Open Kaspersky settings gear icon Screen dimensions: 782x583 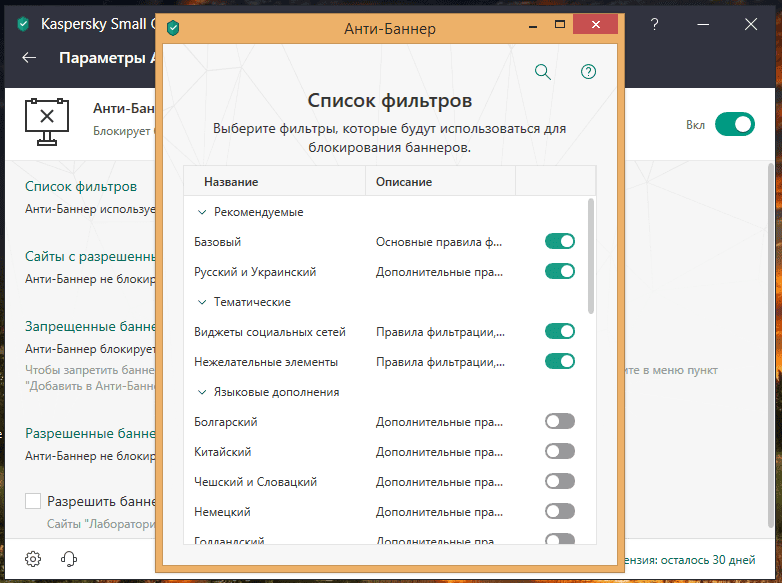click(33, 559)
